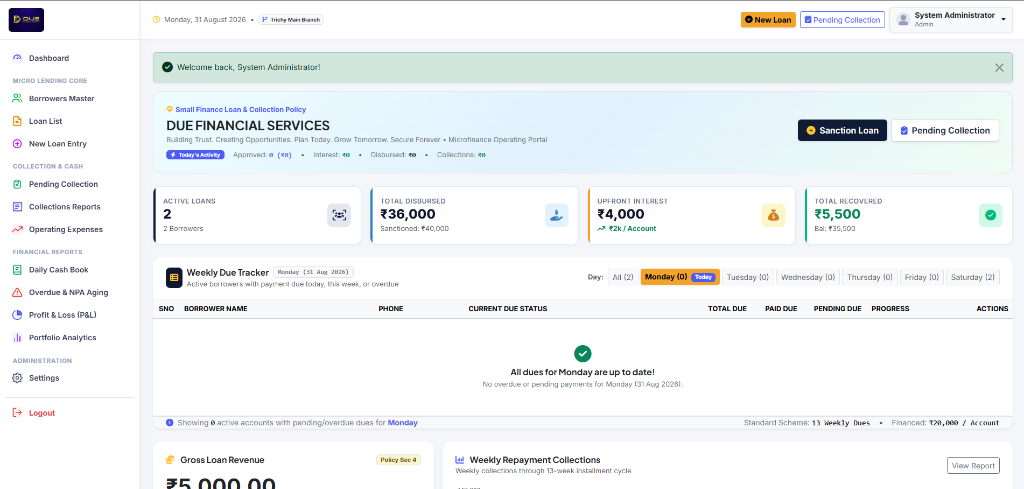Viewport: 1024px width, 489px height.
Task: Click the ₹5,500 total recovered value
Action: click(x=838, y=214)
